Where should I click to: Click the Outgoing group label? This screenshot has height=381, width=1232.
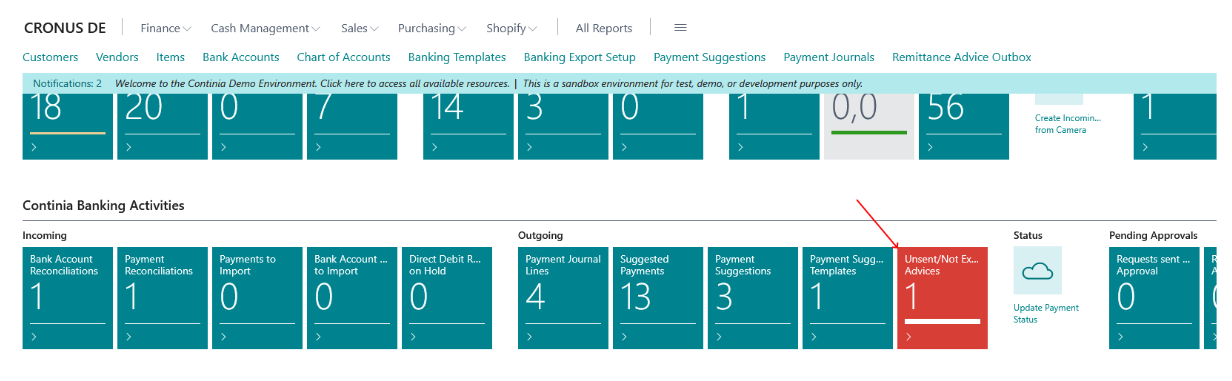(540, 236)
